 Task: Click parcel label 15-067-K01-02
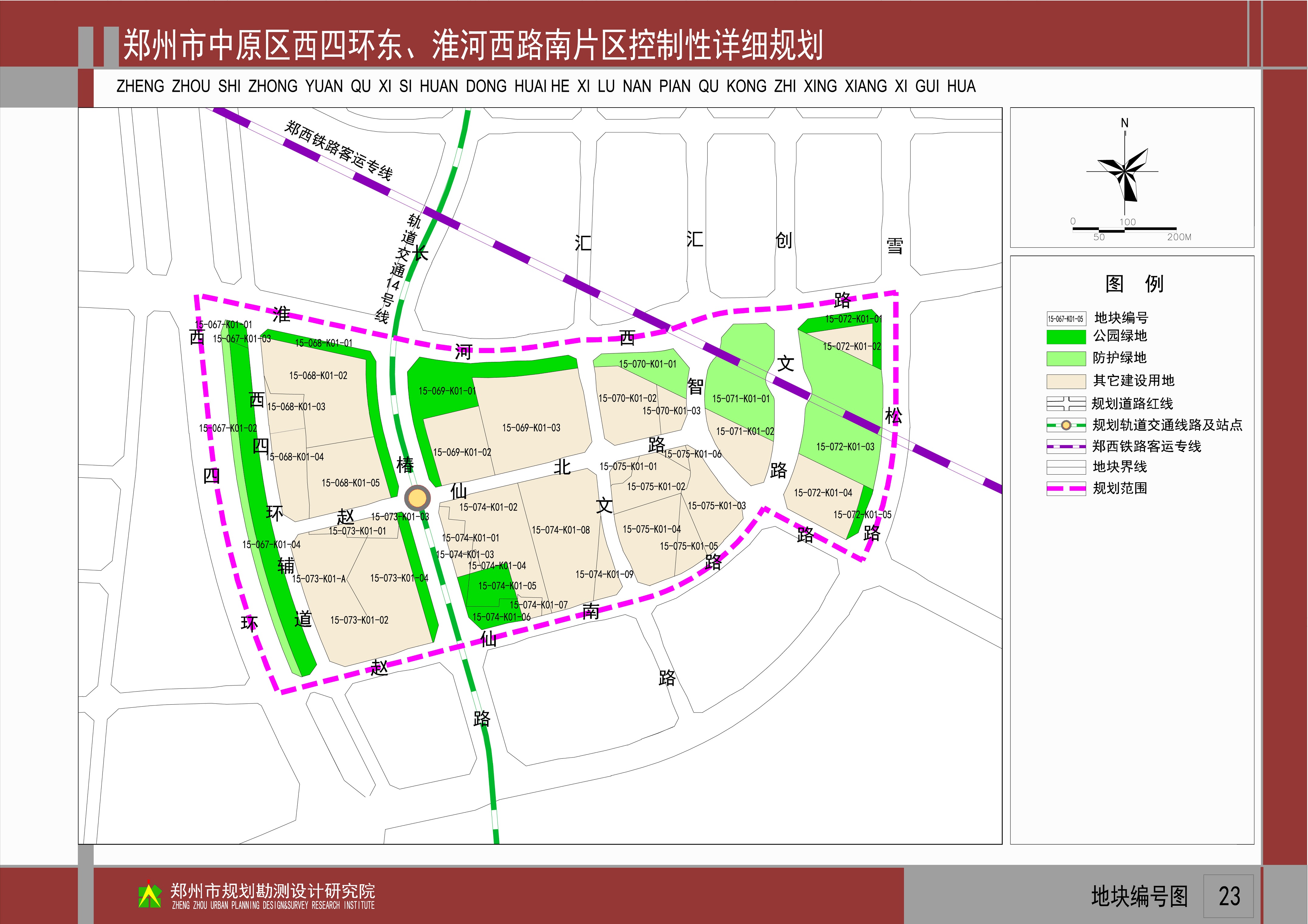point(228,429)
